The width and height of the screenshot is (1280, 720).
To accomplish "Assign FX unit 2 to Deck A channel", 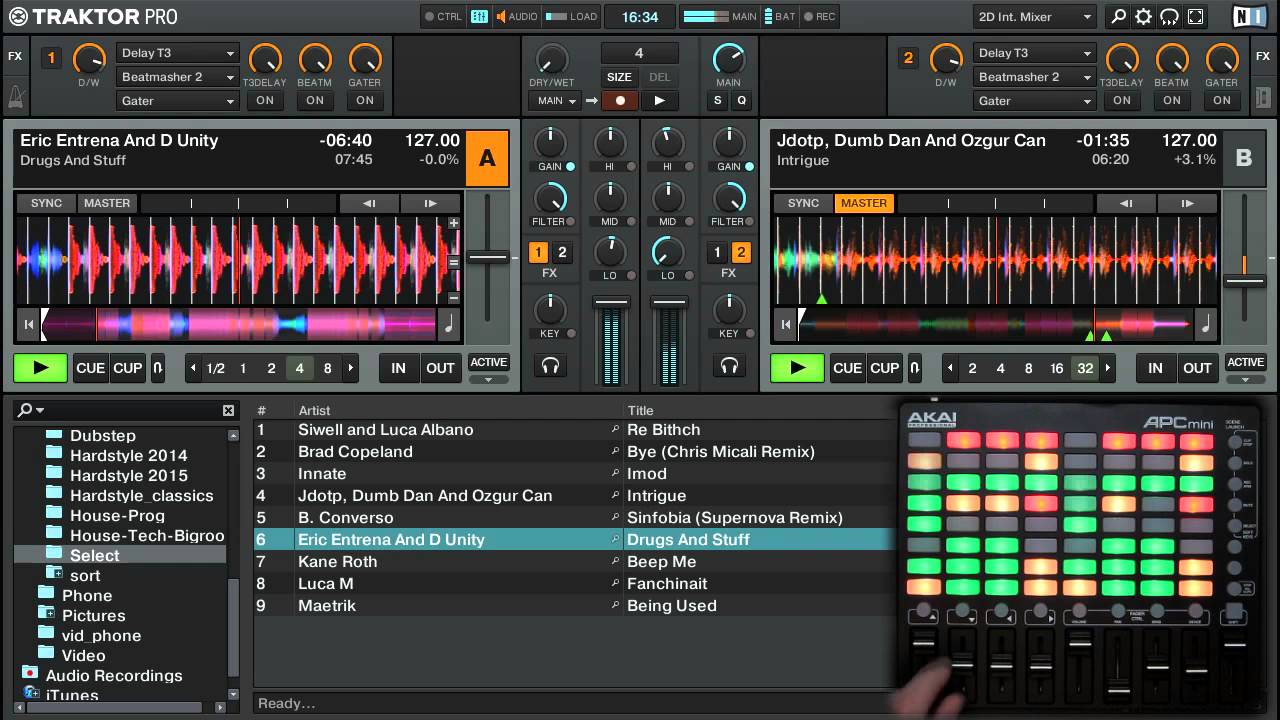I will pyautogui.click(x=562, y=253).
